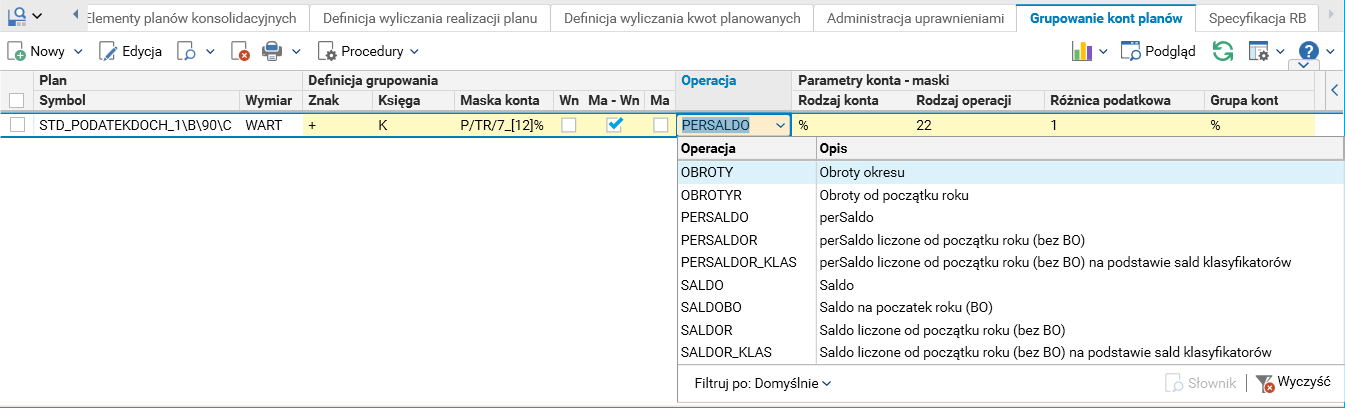
Task: Uncheck the Ma - Wn checkbox
Action: 616,125
